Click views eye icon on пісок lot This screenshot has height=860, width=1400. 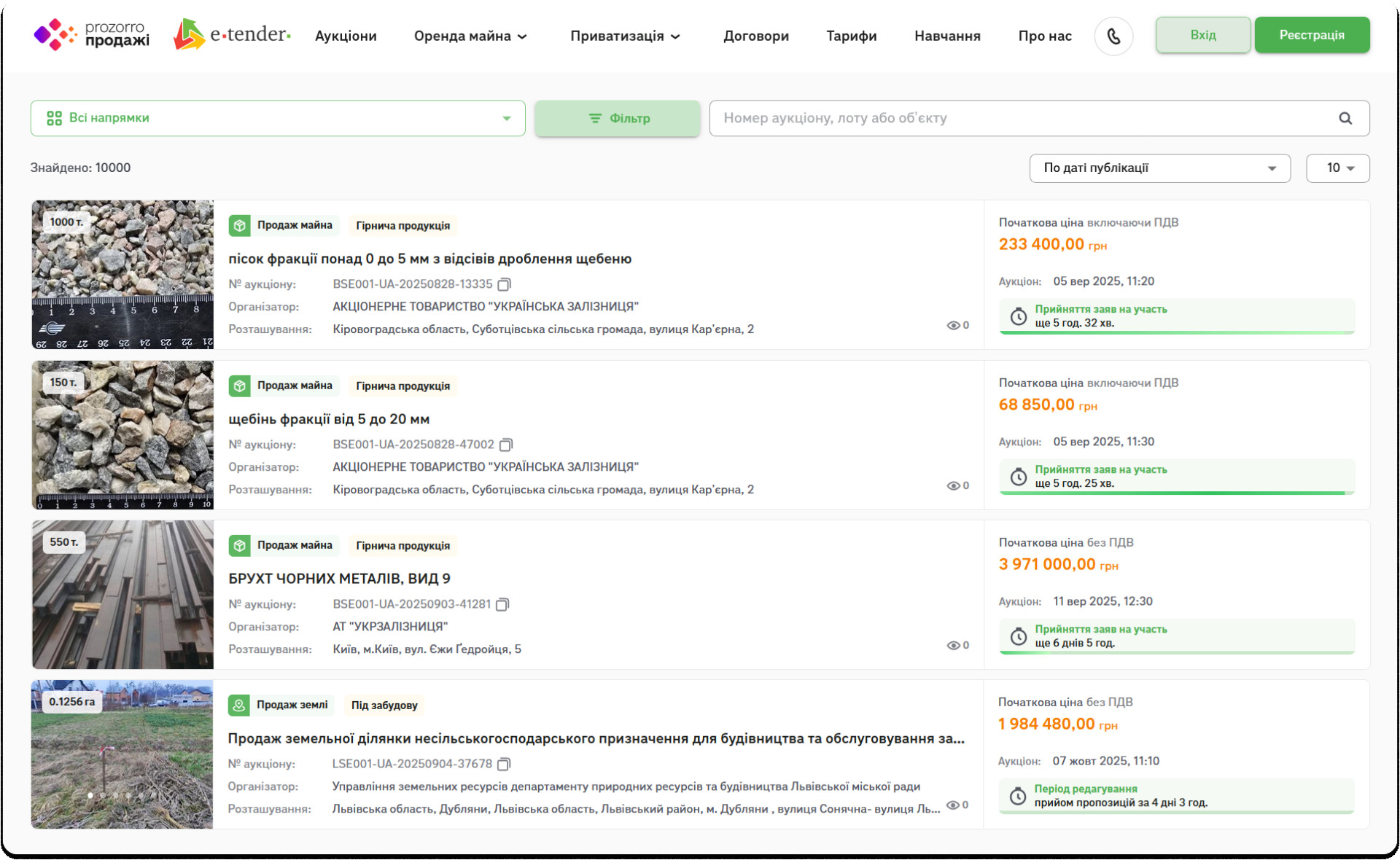tap(953, 326)
